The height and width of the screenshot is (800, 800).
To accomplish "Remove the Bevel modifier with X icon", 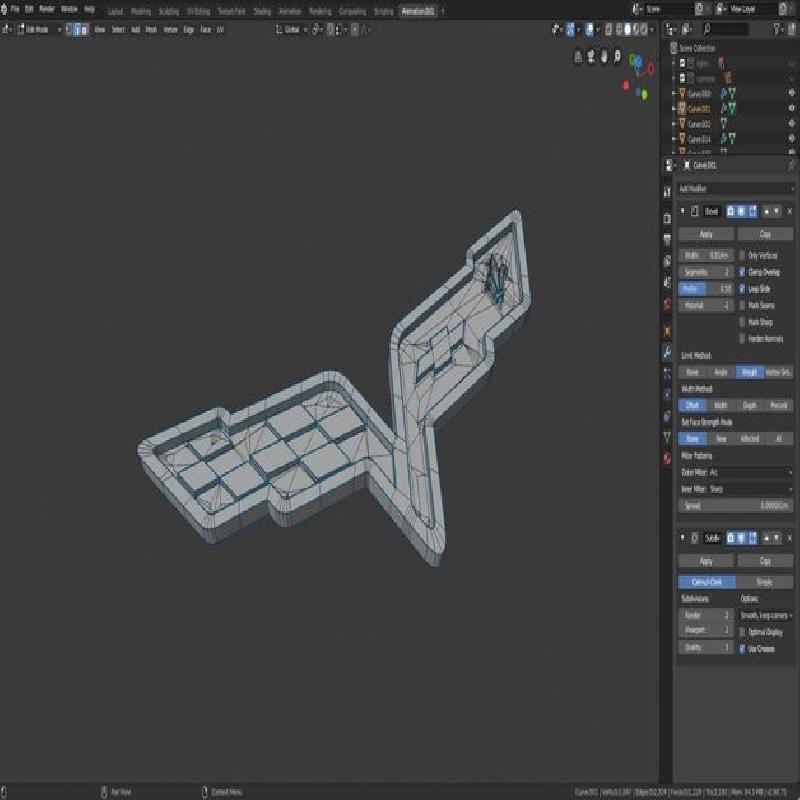I will (789, 211).
